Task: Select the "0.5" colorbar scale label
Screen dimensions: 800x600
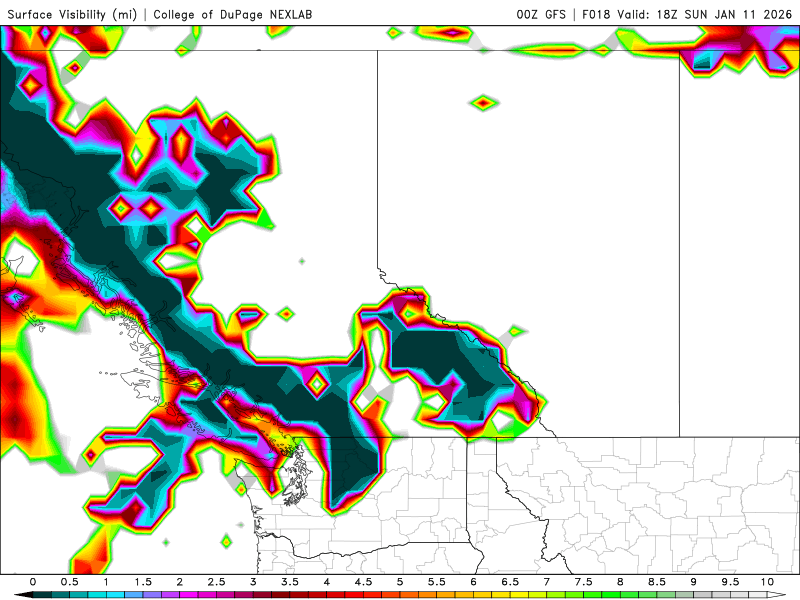Action: (69, 582)
